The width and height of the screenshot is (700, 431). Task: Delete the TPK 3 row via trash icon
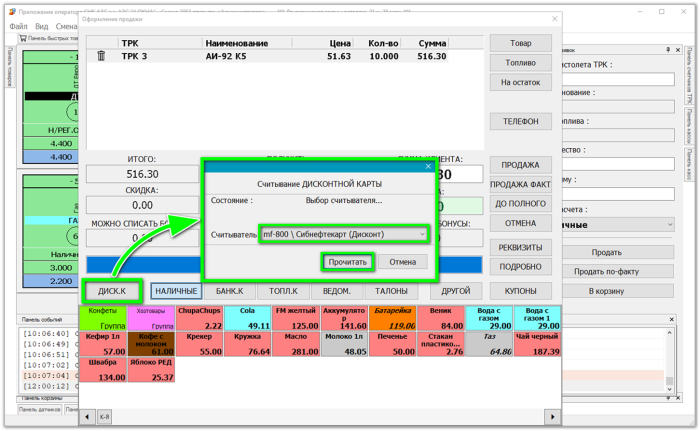tap(101, 56)
